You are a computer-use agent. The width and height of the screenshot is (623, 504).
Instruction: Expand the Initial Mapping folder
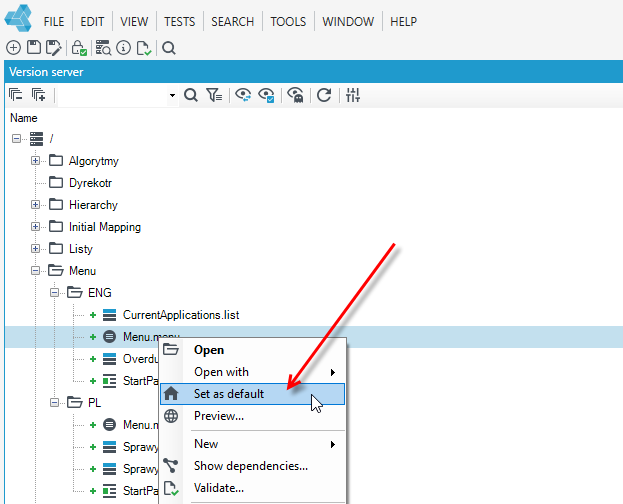(35, 227)
